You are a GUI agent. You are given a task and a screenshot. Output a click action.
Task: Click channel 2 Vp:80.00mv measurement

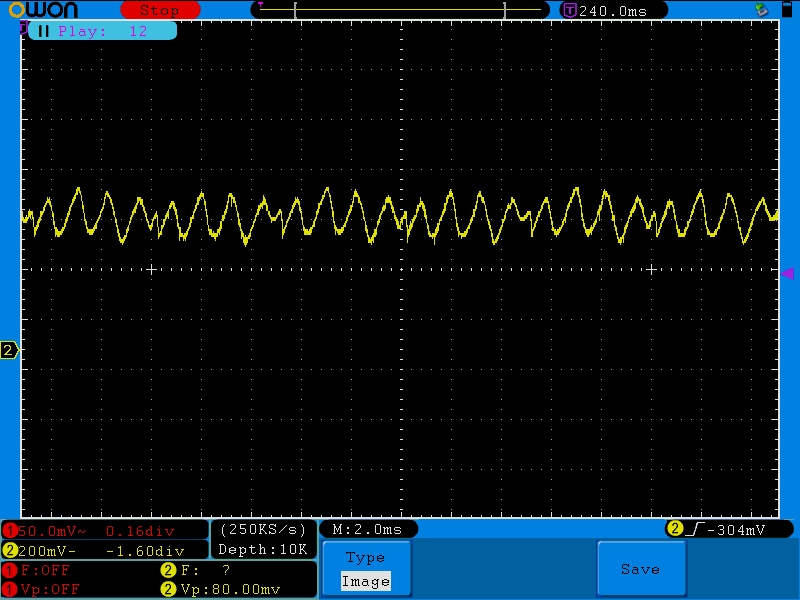(x=231, y=589)
